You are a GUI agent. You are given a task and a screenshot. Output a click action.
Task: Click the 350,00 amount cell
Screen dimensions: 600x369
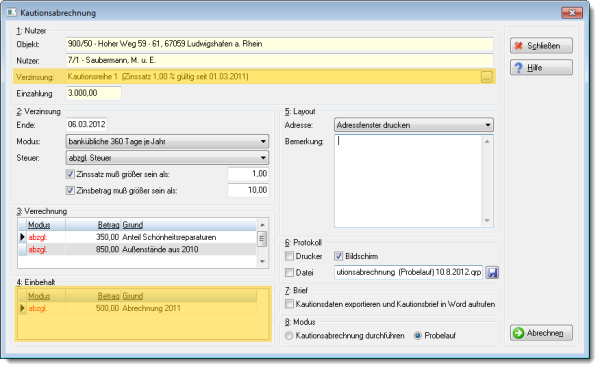click(93, 237)
